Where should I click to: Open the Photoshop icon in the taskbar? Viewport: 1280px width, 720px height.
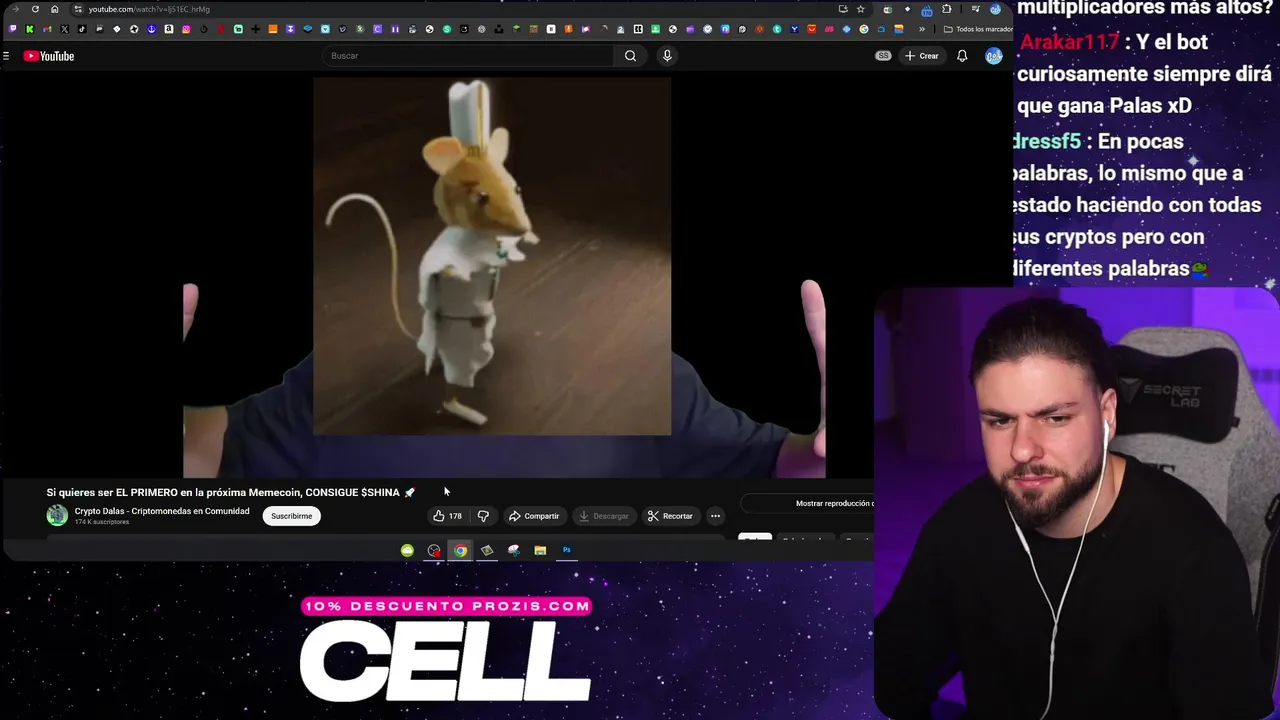pos(566,550)
